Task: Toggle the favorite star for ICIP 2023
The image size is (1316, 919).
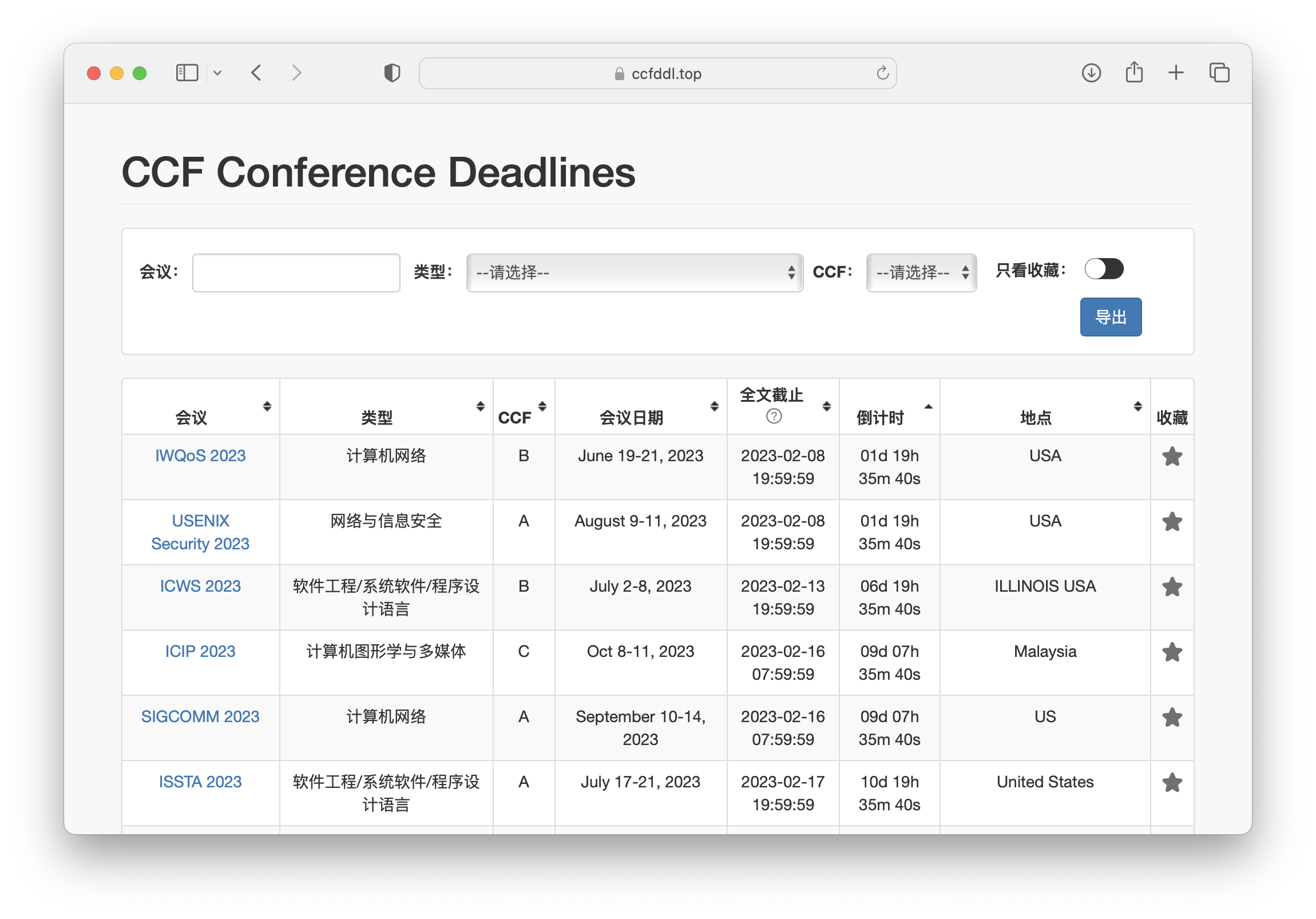Action: pos(1172,652)
